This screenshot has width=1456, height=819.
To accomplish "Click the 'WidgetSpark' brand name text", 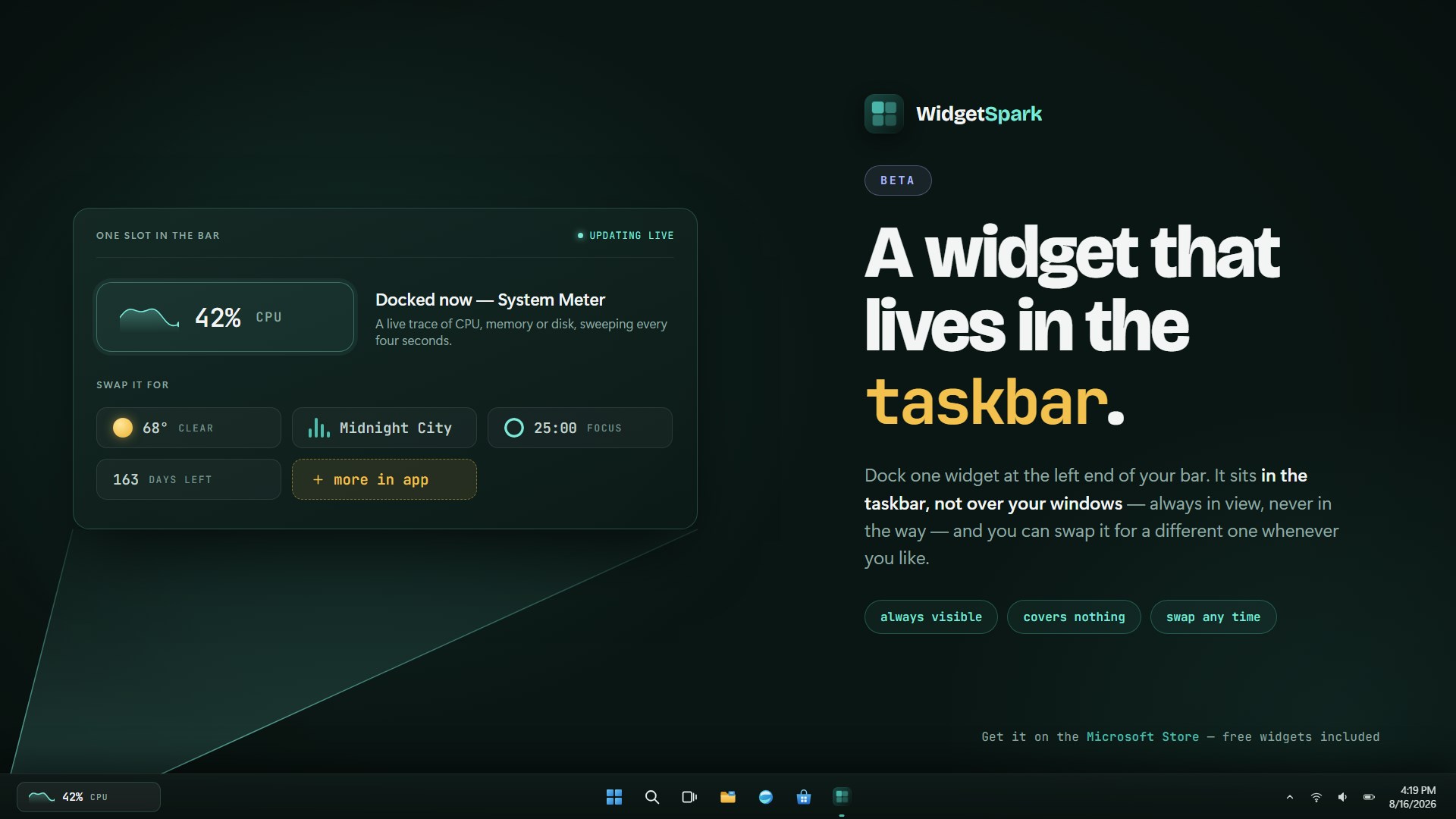I will pos(979,114).
